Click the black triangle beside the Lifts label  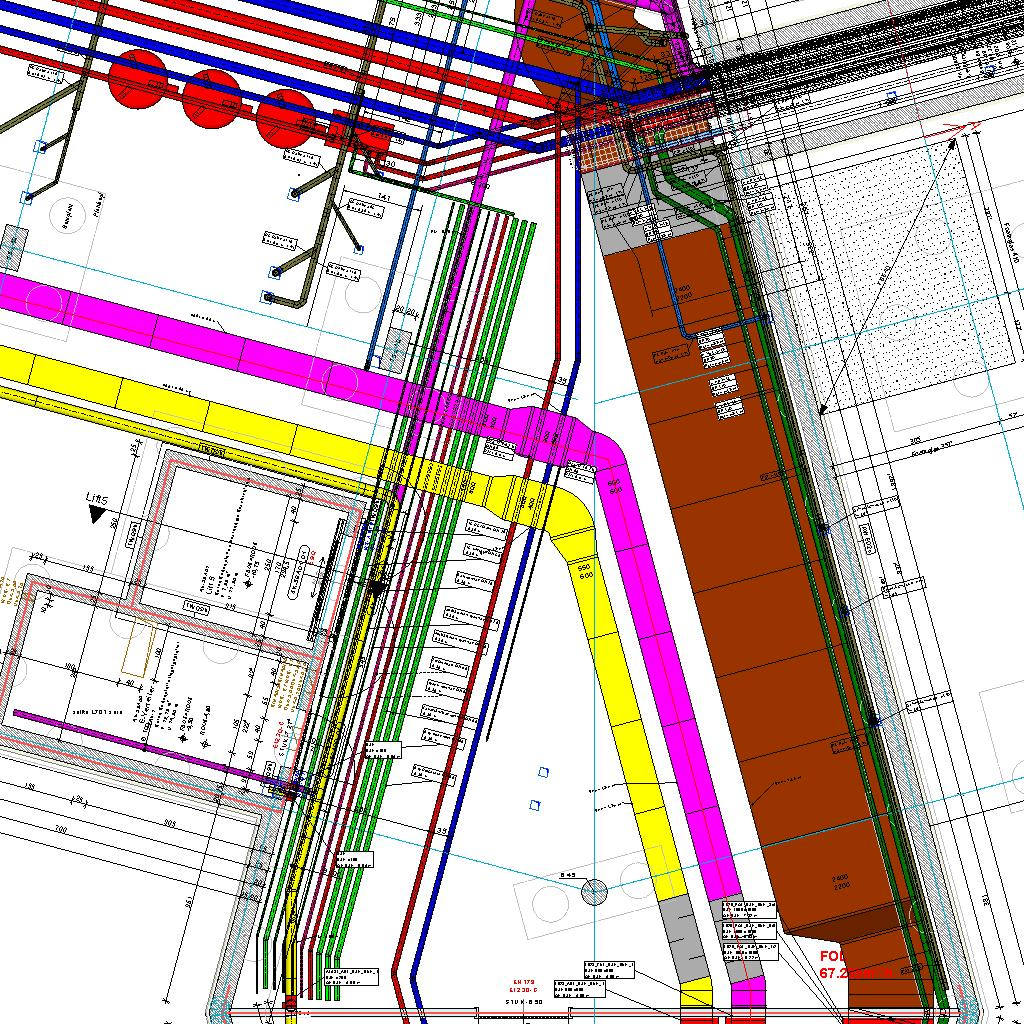pos(97,514)
